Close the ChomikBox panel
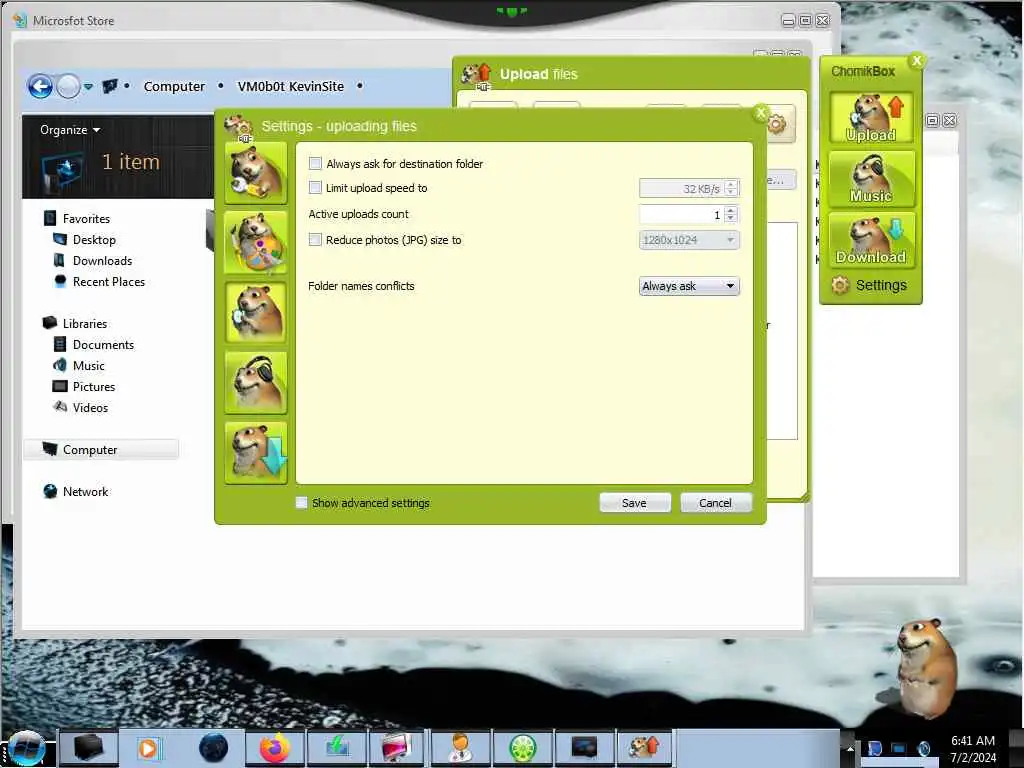 click(x=917, y=61)
